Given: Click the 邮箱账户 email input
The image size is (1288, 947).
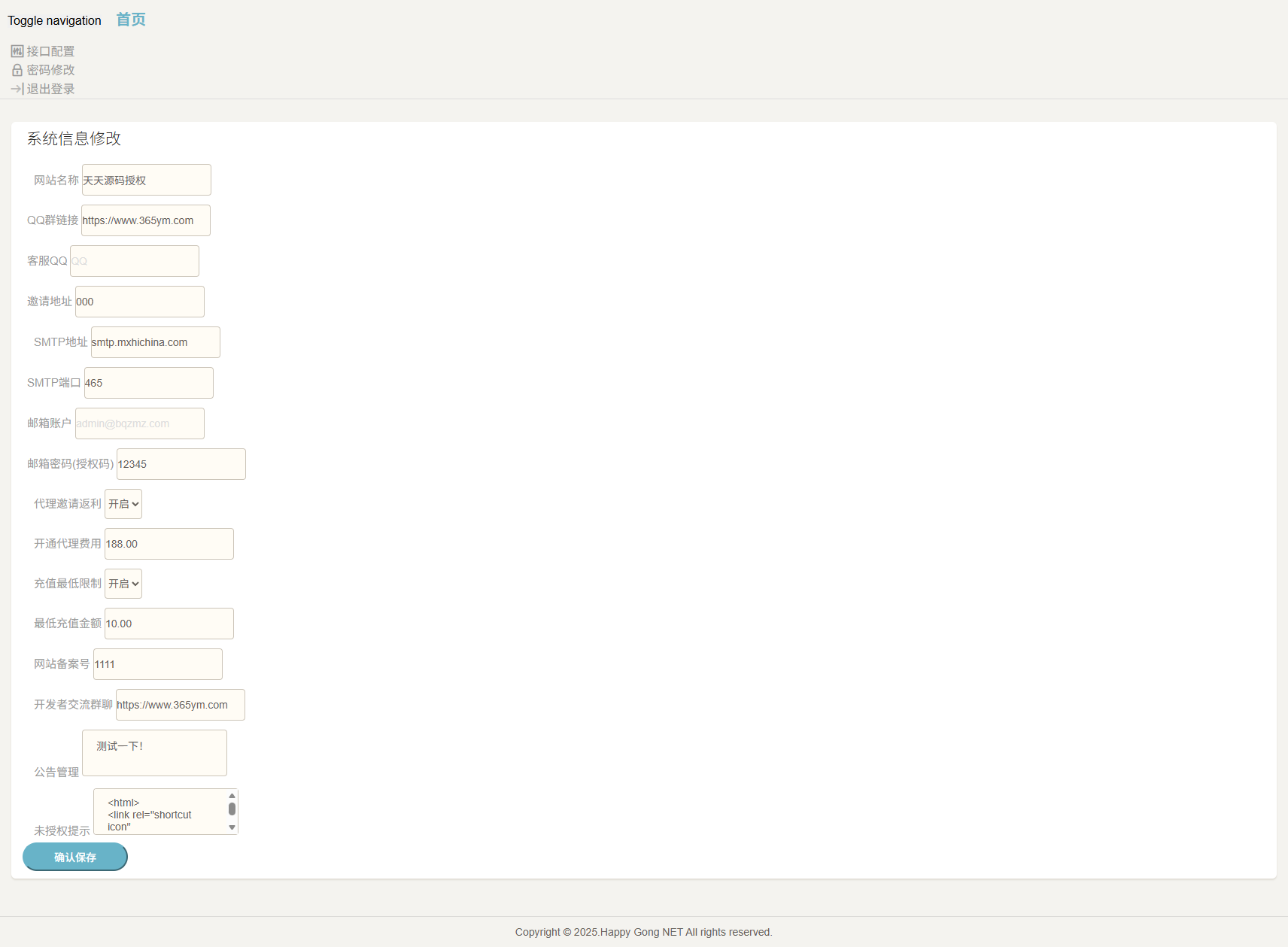Looking at the screenshot, I should click(x=140, y=423).
